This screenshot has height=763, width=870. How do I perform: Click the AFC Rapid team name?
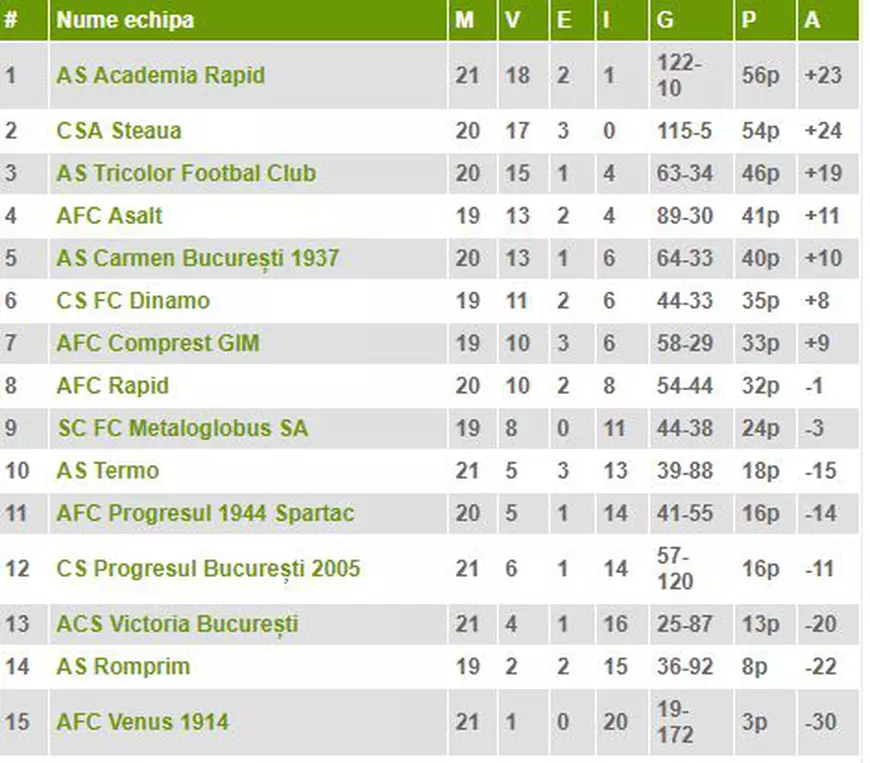click(112, 386)
